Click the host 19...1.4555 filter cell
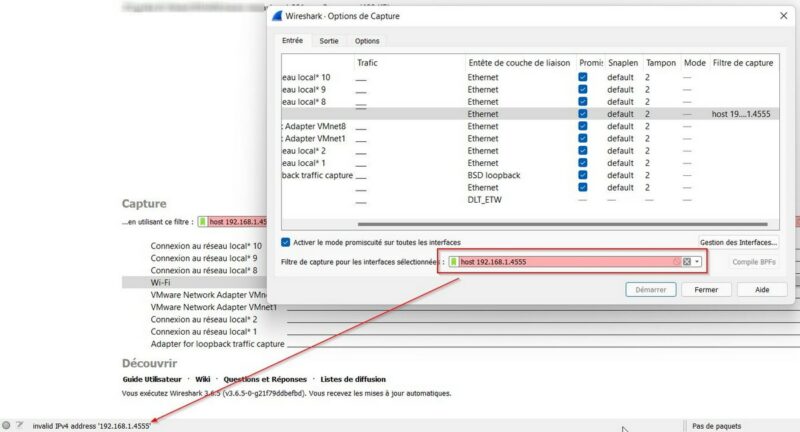Screen dimensions: 800x432 point(741,114)
